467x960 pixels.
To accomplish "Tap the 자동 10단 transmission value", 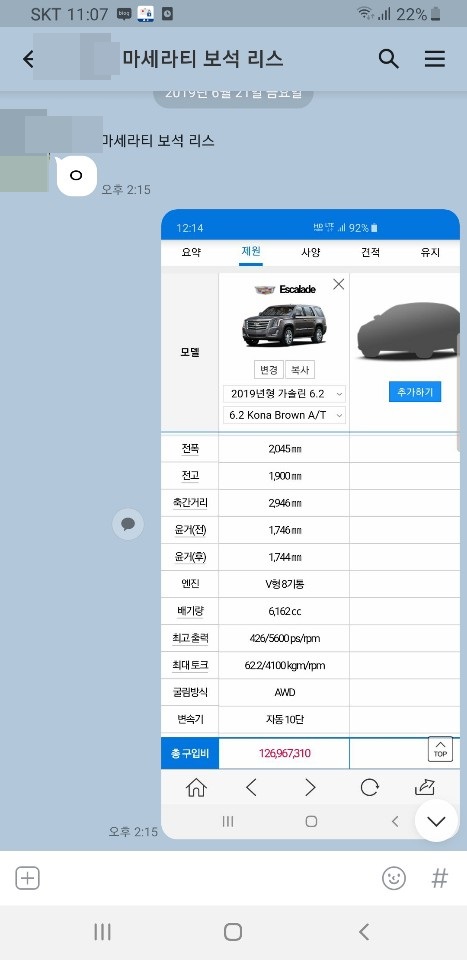I will point(285,719).
